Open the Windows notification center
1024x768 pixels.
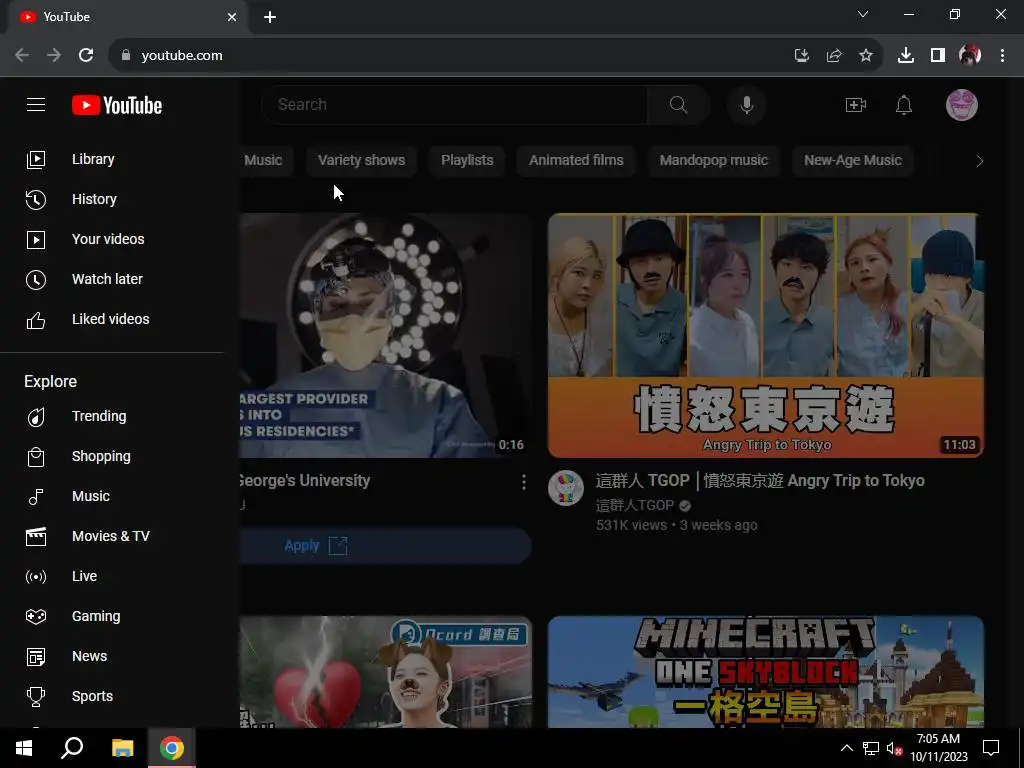click(x=991, y=748)
